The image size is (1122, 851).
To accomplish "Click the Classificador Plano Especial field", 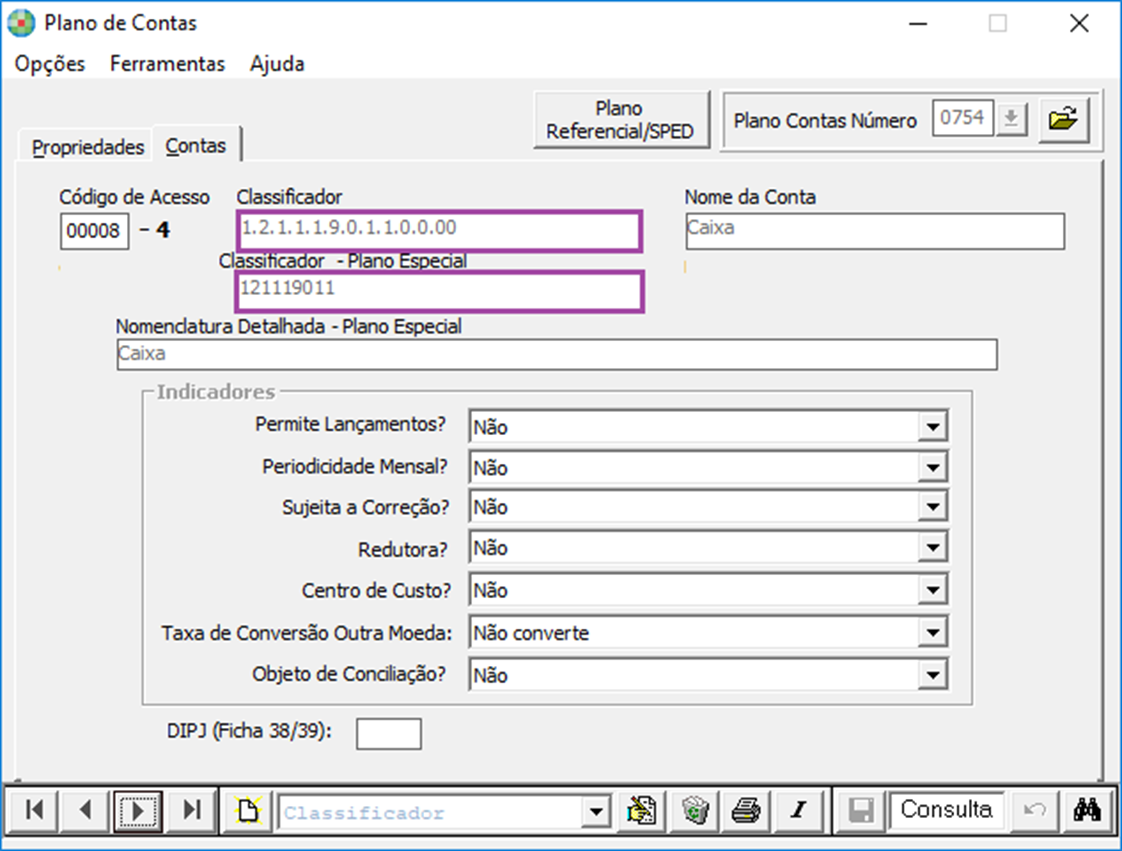I will [439, 291].
